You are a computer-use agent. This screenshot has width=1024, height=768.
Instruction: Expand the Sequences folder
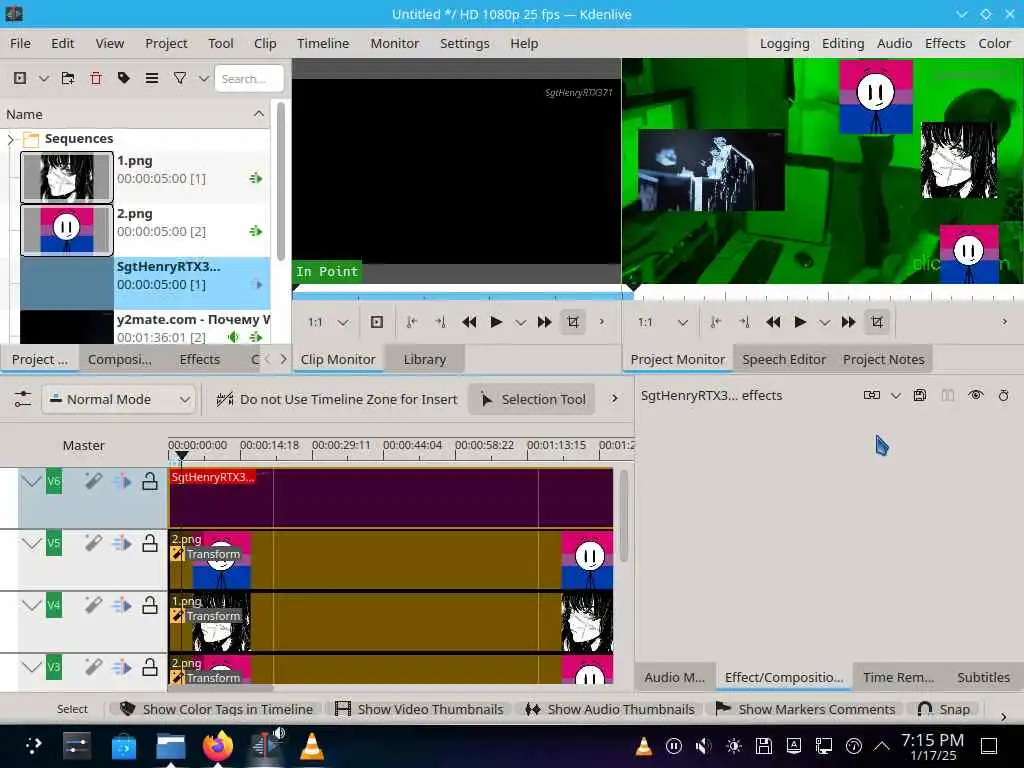(x=10, y=139)
